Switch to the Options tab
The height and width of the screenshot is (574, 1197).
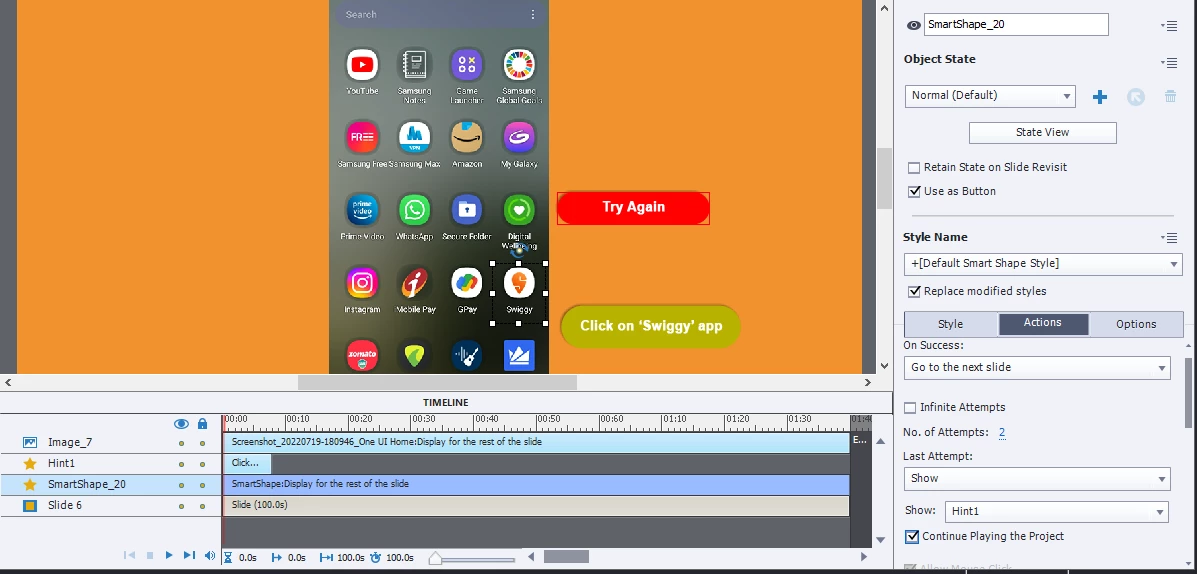pyautogui.click(x=1136, y=324)
